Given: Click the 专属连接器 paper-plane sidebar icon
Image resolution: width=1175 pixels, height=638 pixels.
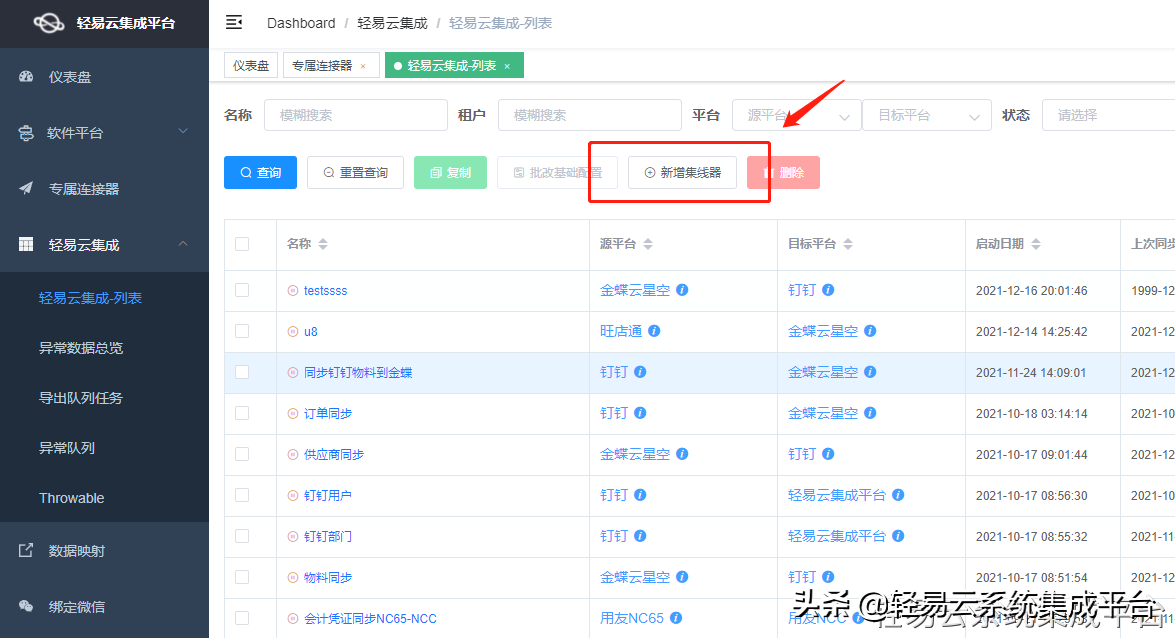Looking at the screenshot, I should click(24, 188).
